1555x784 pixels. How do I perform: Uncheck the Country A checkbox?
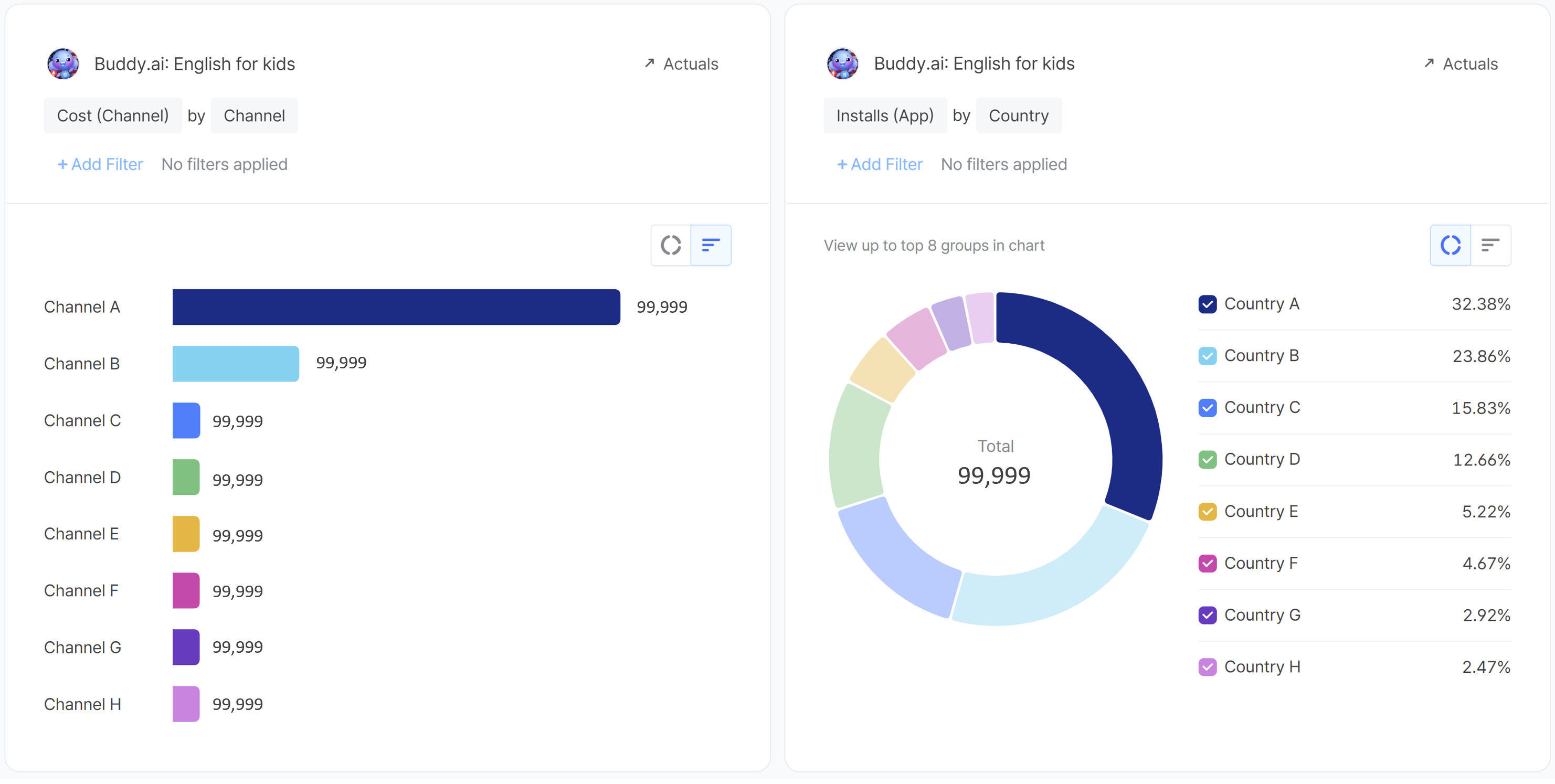(1207, 304)
